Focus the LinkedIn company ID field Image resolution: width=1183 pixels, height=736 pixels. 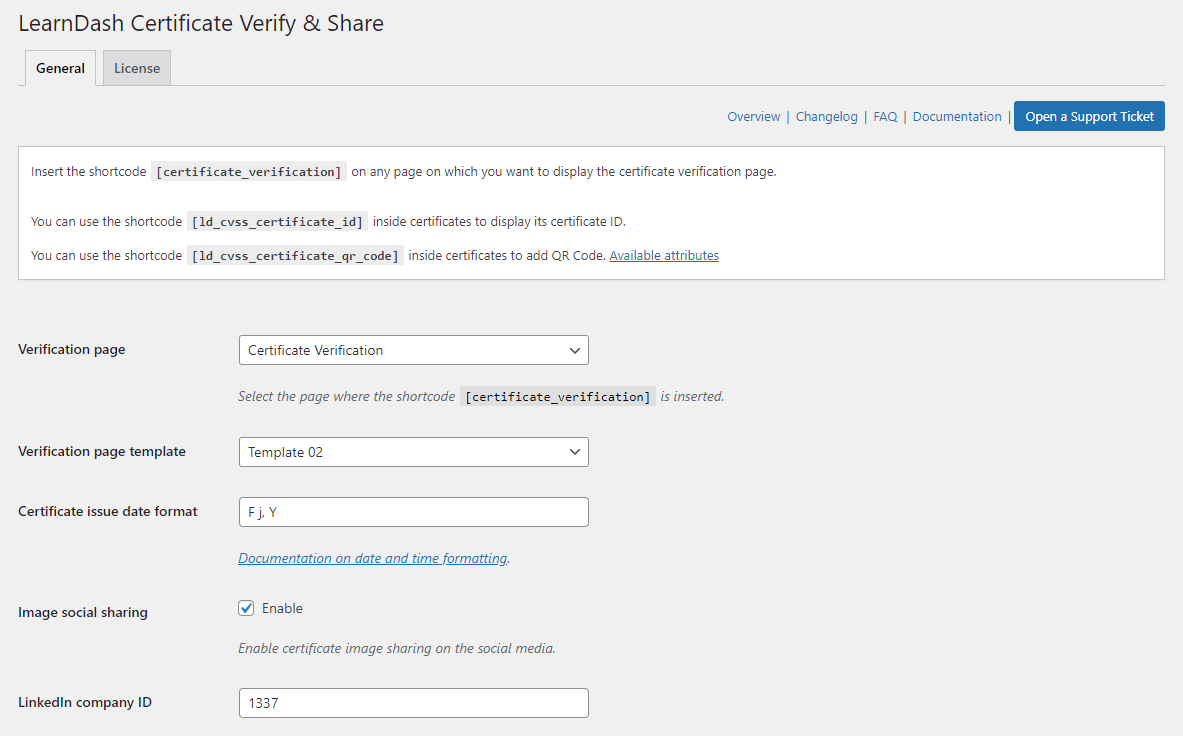click(x=413, y=703)
